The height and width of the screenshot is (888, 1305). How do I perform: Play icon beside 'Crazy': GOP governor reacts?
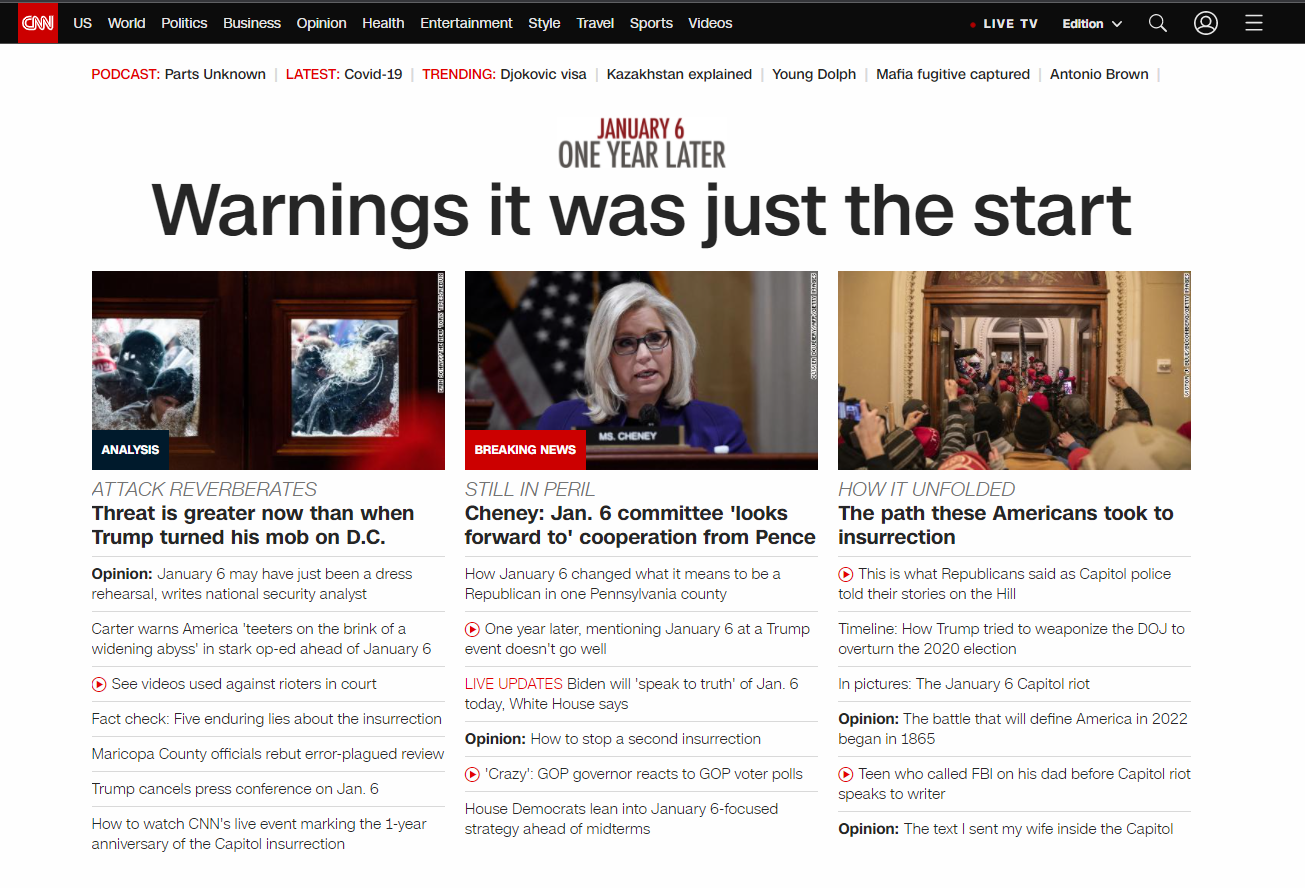472,775
